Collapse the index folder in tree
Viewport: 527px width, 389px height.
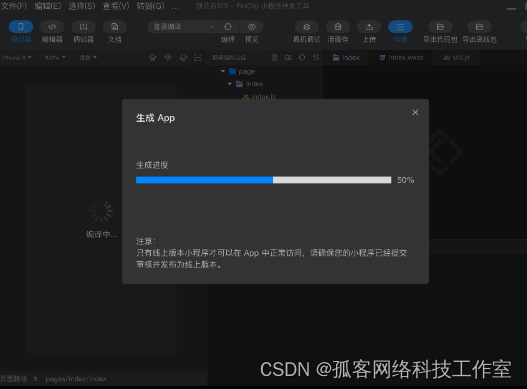click(x=230, y=84)
